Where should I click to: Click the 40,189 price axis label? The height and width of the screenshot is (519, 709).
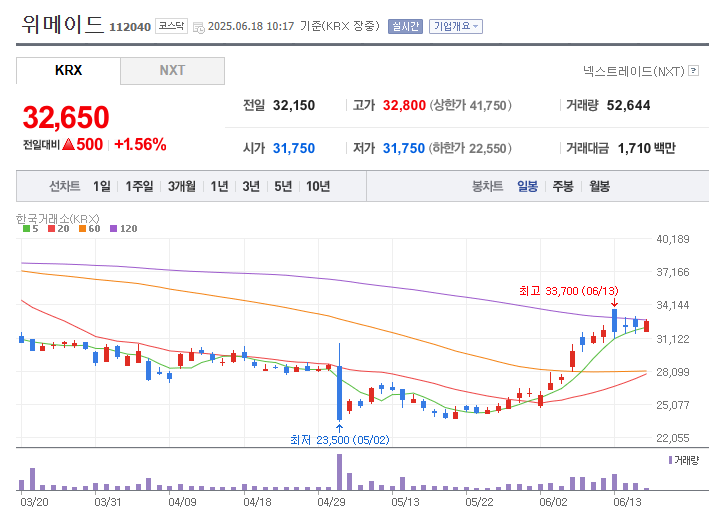(673, 239)
